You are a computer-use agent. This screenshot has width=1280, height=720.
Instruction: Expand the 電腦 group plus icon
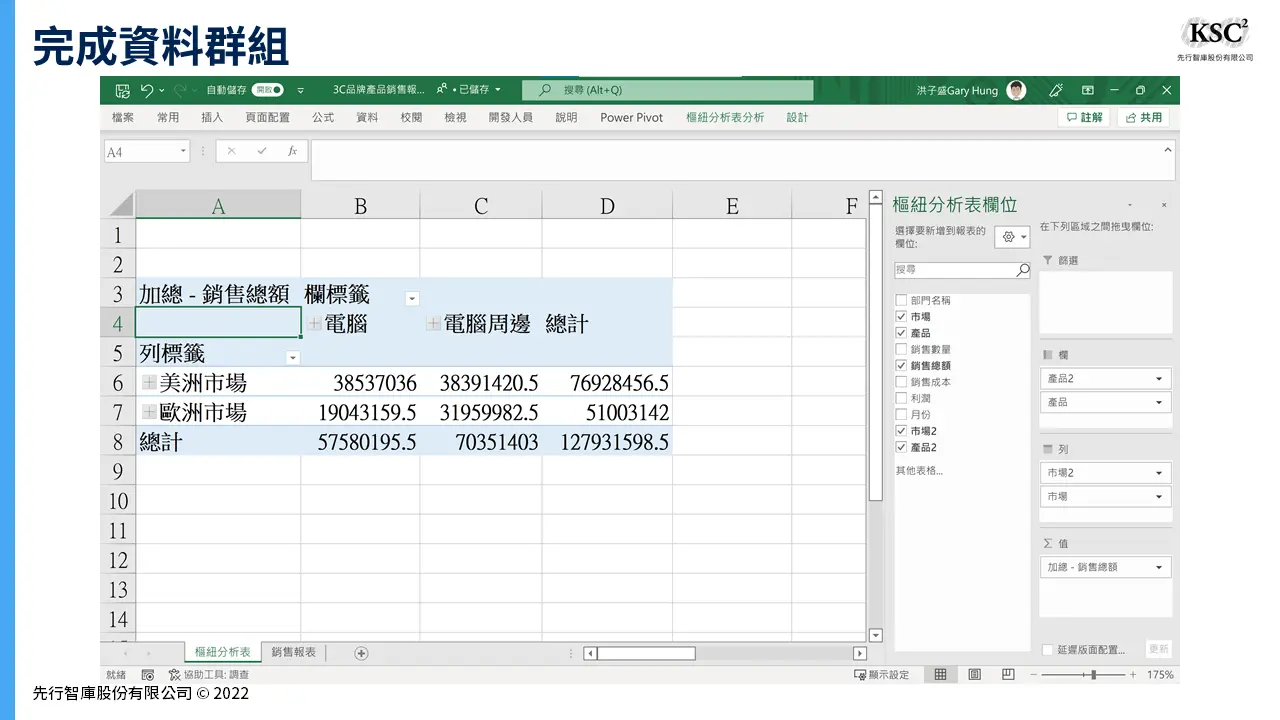point(315,323)
